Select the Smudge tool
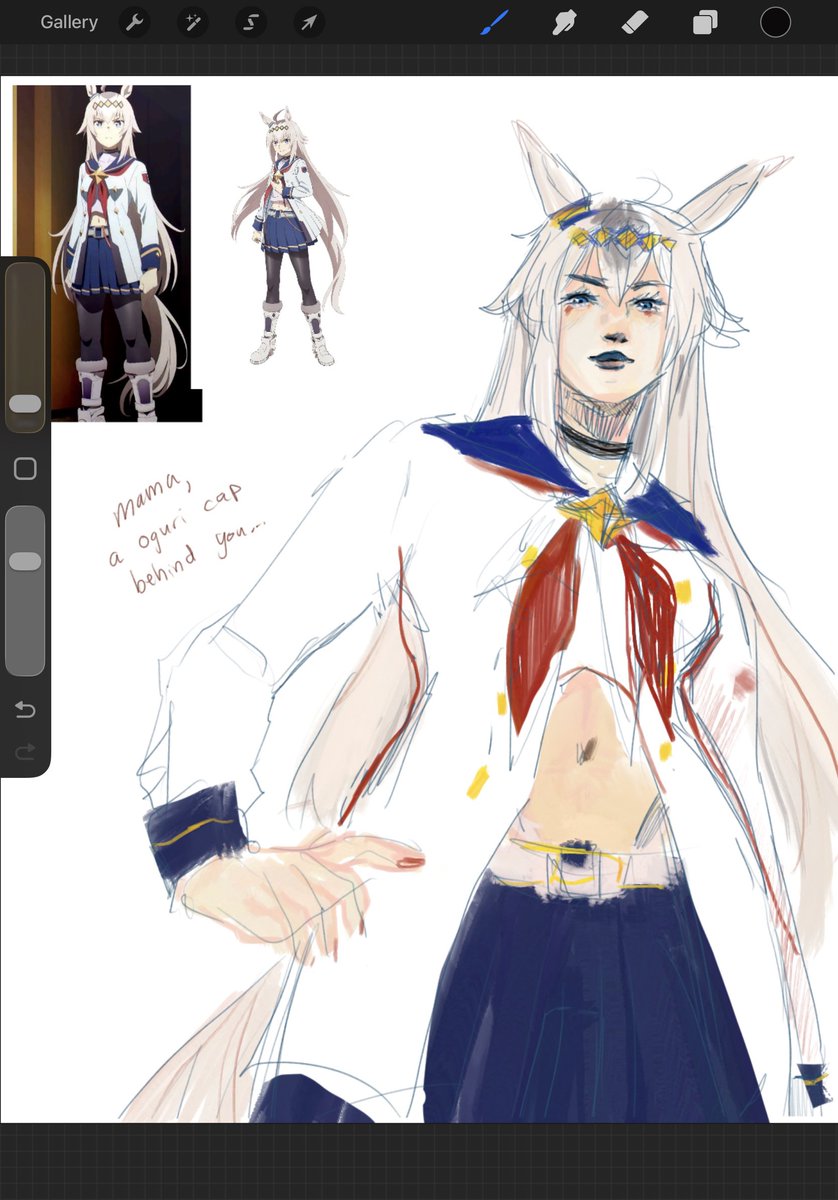The image size is (838, 1200). pos(565,22)
